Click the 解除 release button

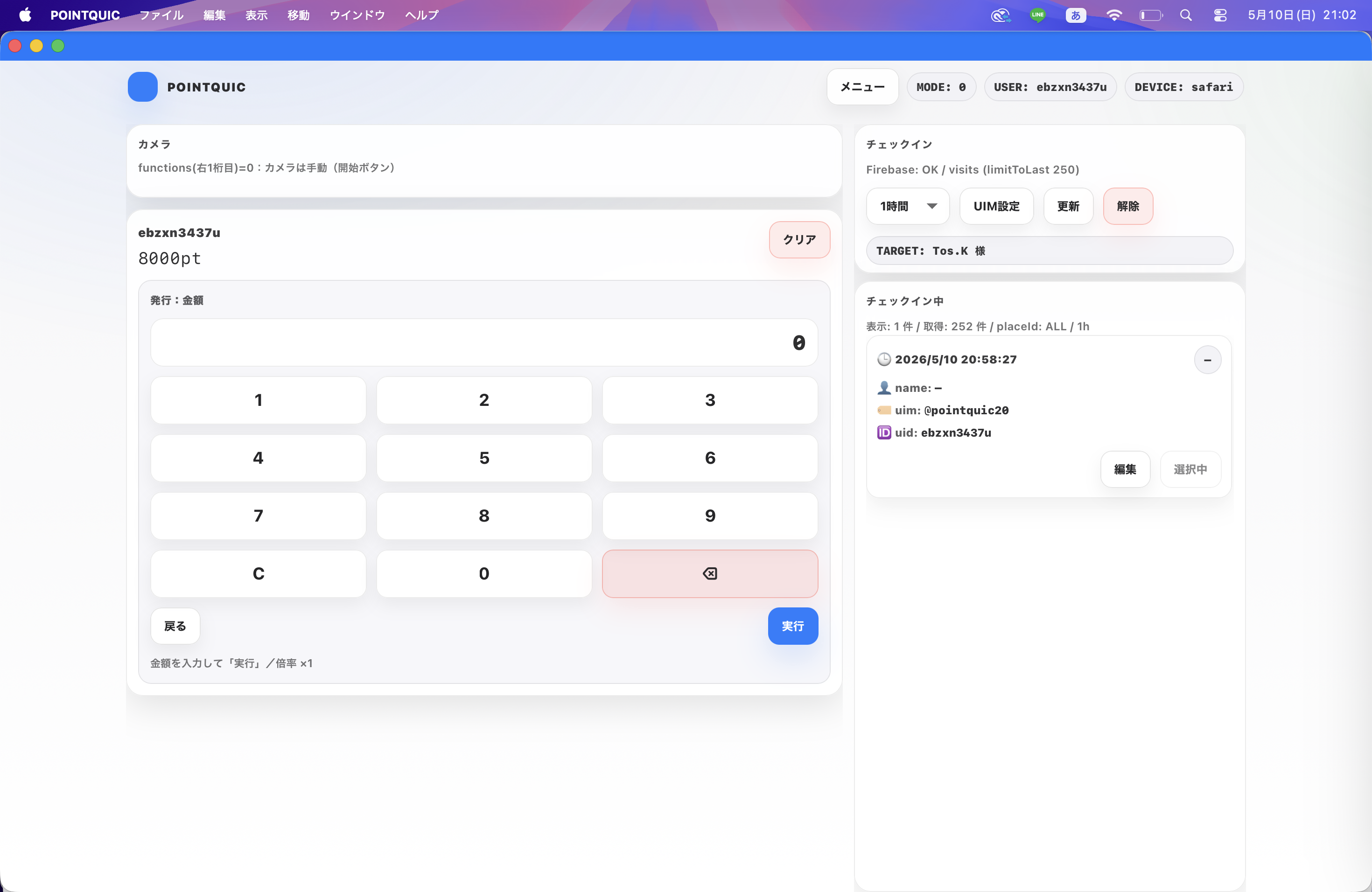click(x=1128, y=206)
